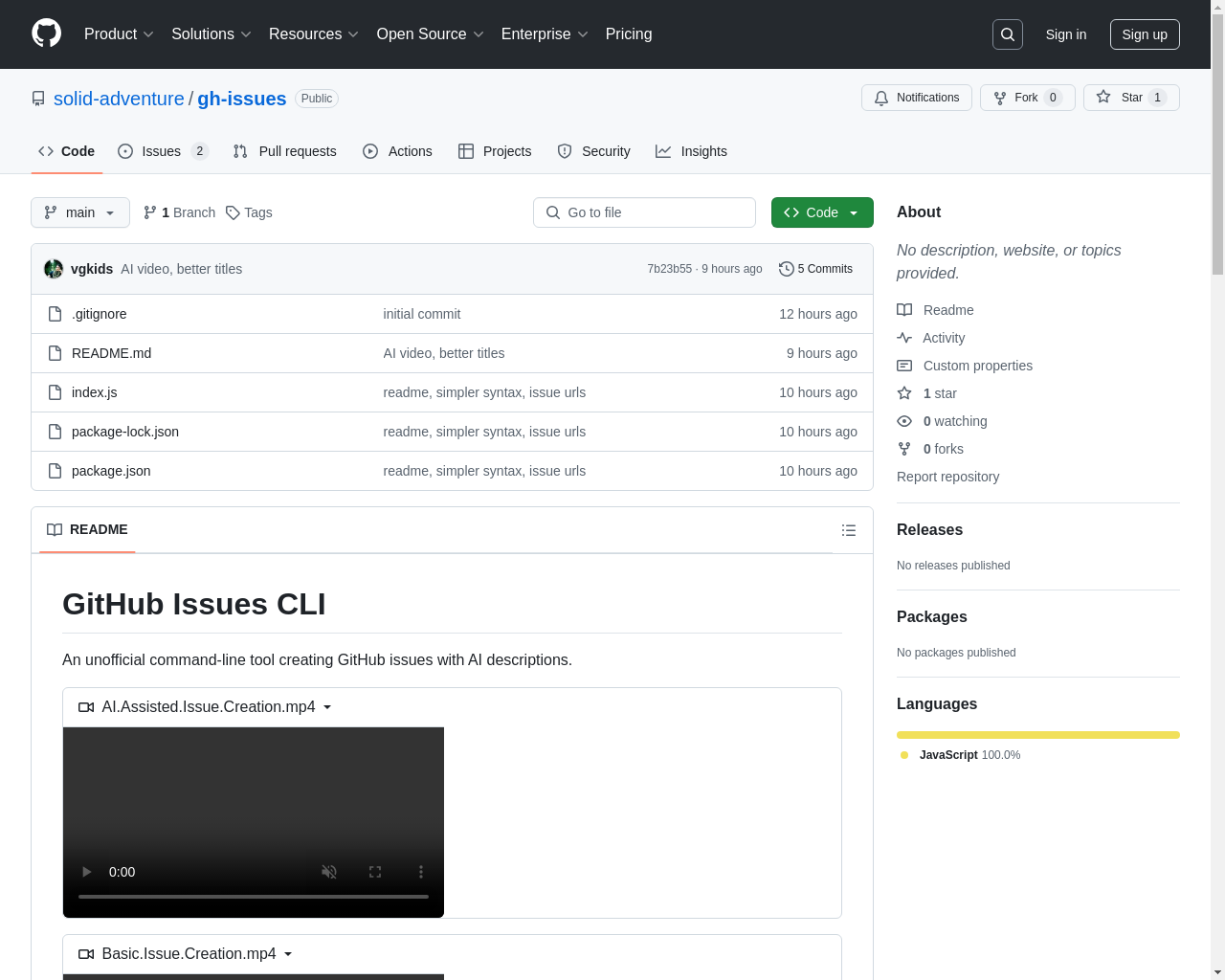Open the Releases heading link
The image size is (1225, 980).
929,530
